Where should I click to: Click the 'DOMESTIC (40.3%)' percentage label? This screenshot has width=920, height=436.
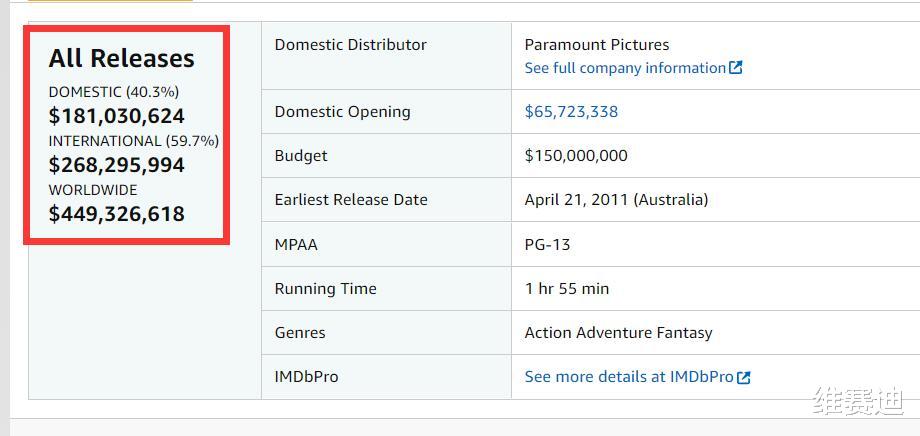tap(114, 92)
